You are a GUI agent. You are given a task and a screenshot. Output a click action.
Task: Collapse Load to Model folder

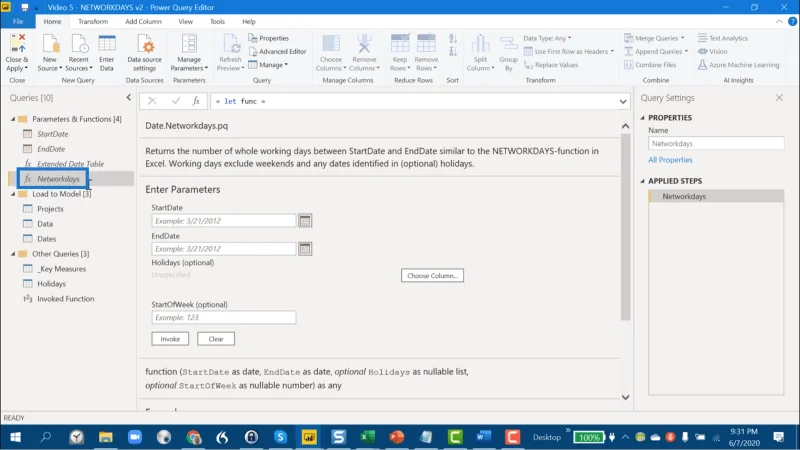tap(13, 194)
